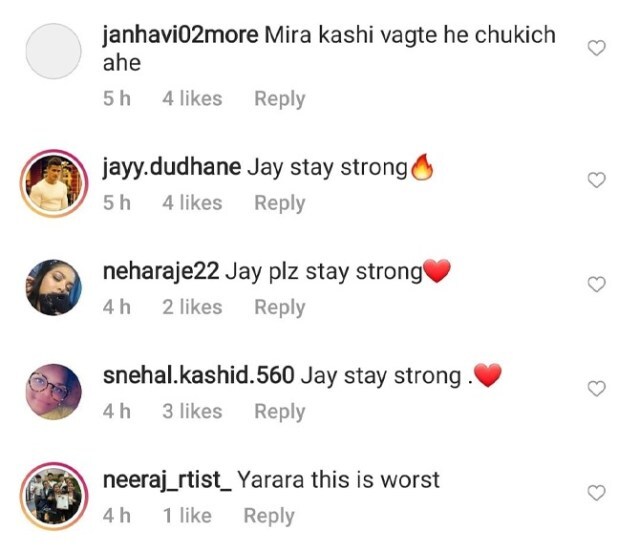The image size is (640, 552).
Task: Reply to the 'Jay stay strong' fire comment
Action: click(x=280, y=203)
